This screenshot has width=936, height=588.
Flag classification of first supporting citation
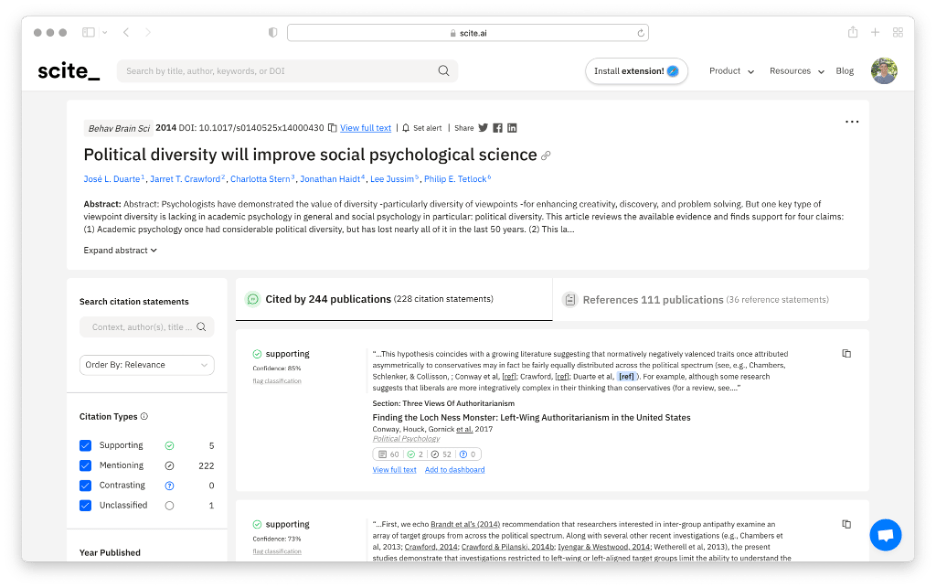[277, 381]
